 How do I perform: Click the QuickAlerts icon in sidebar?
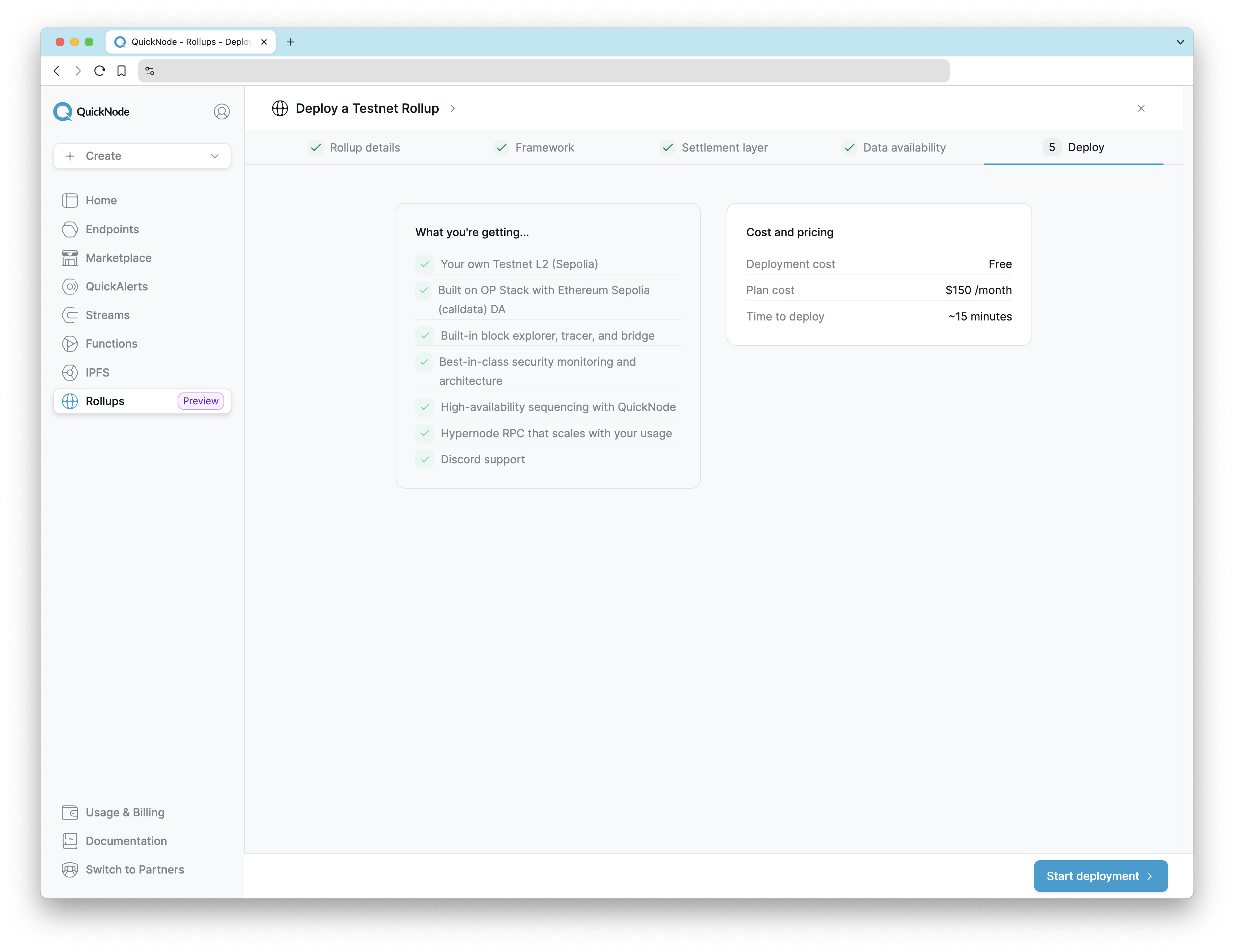point(70,286)
